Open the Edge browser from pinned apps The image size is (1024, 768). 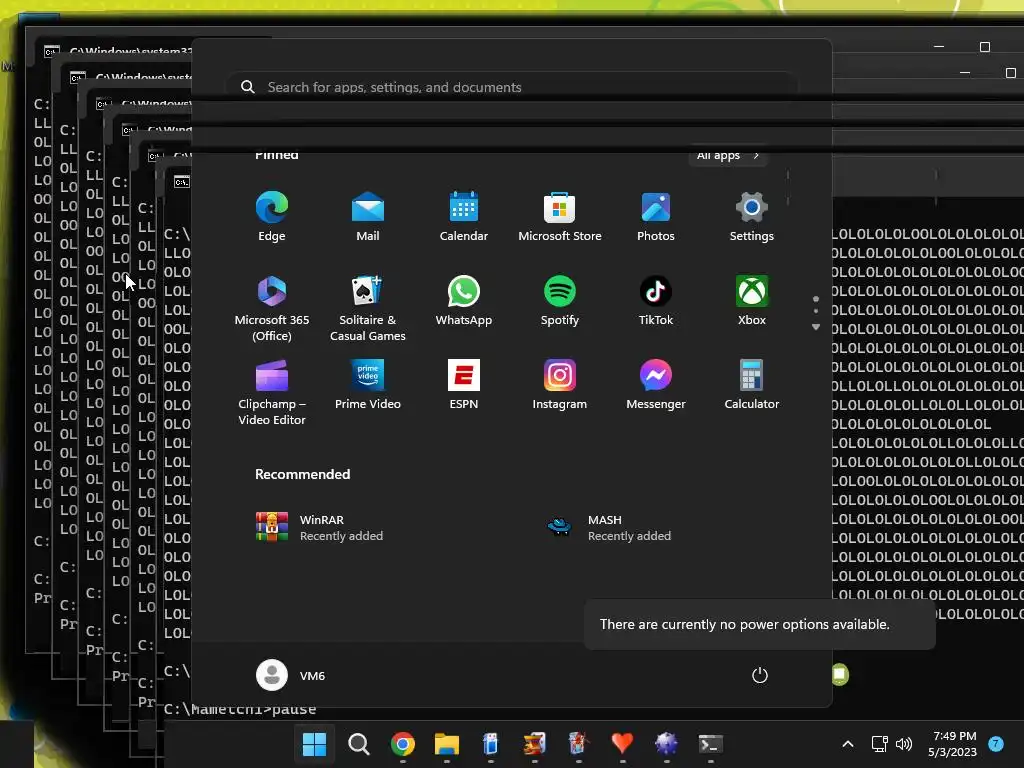tap(272, 217)
